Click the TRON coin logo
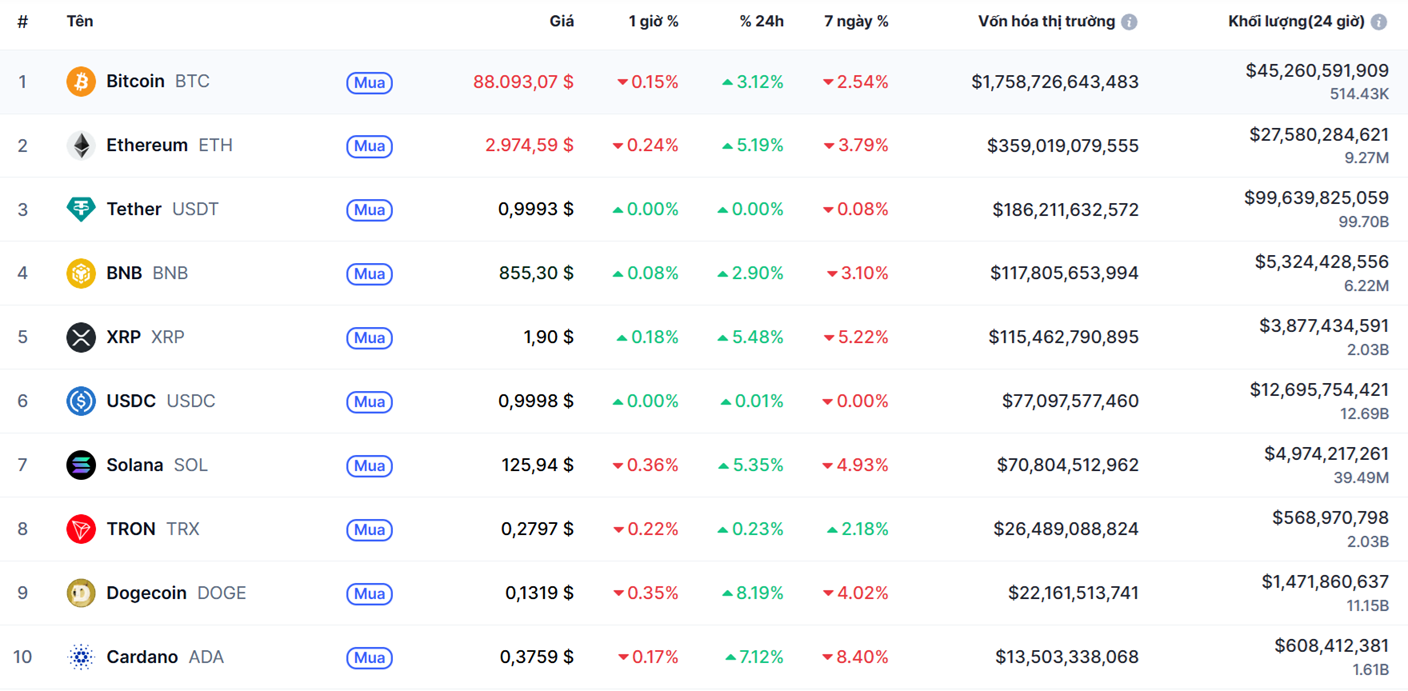The width and height of the screenshot is (1408, 691). tap(81, 529)
